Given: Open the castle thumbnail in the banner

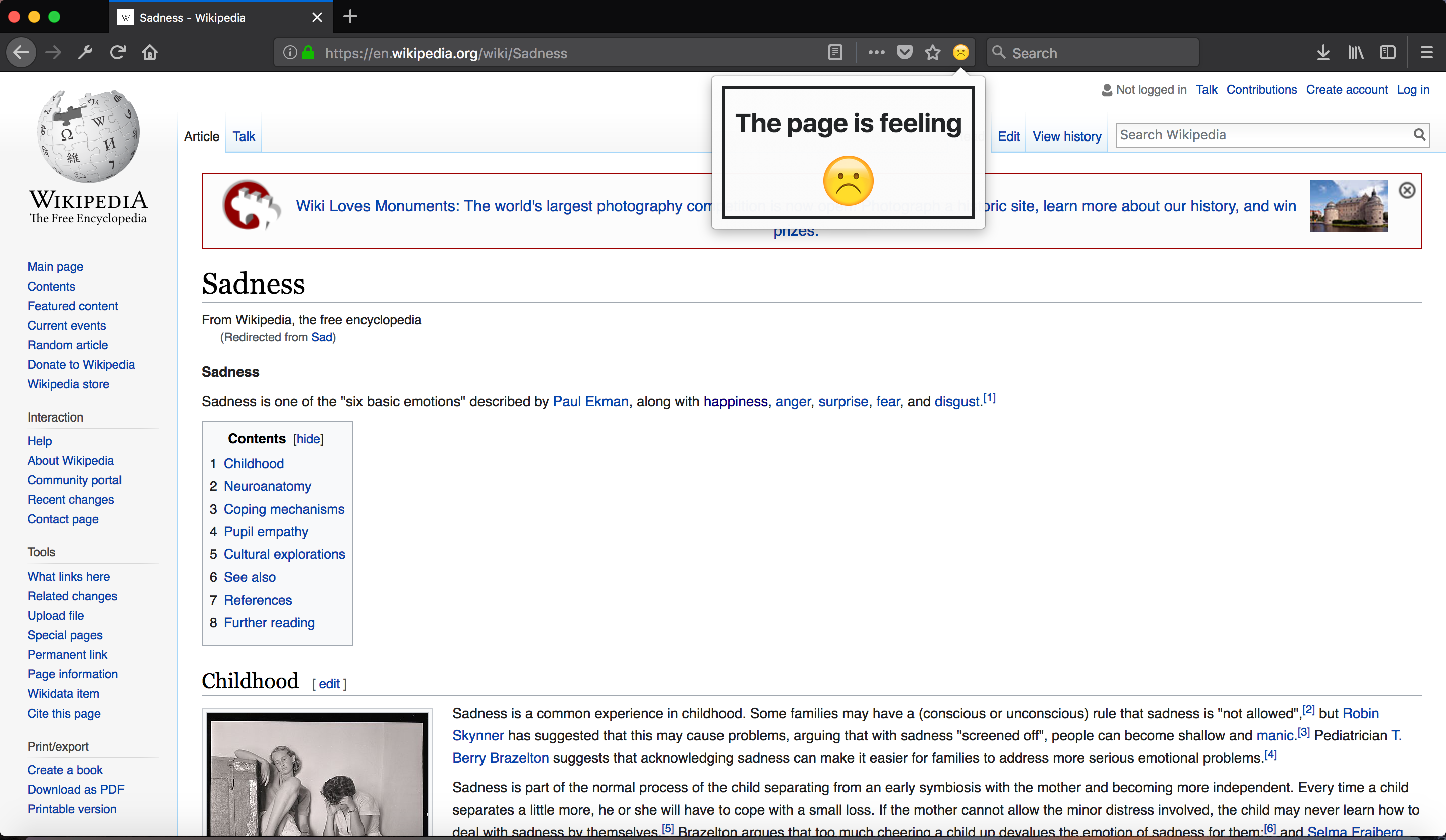Looking at the screenshot, I should pos(1349,205).
